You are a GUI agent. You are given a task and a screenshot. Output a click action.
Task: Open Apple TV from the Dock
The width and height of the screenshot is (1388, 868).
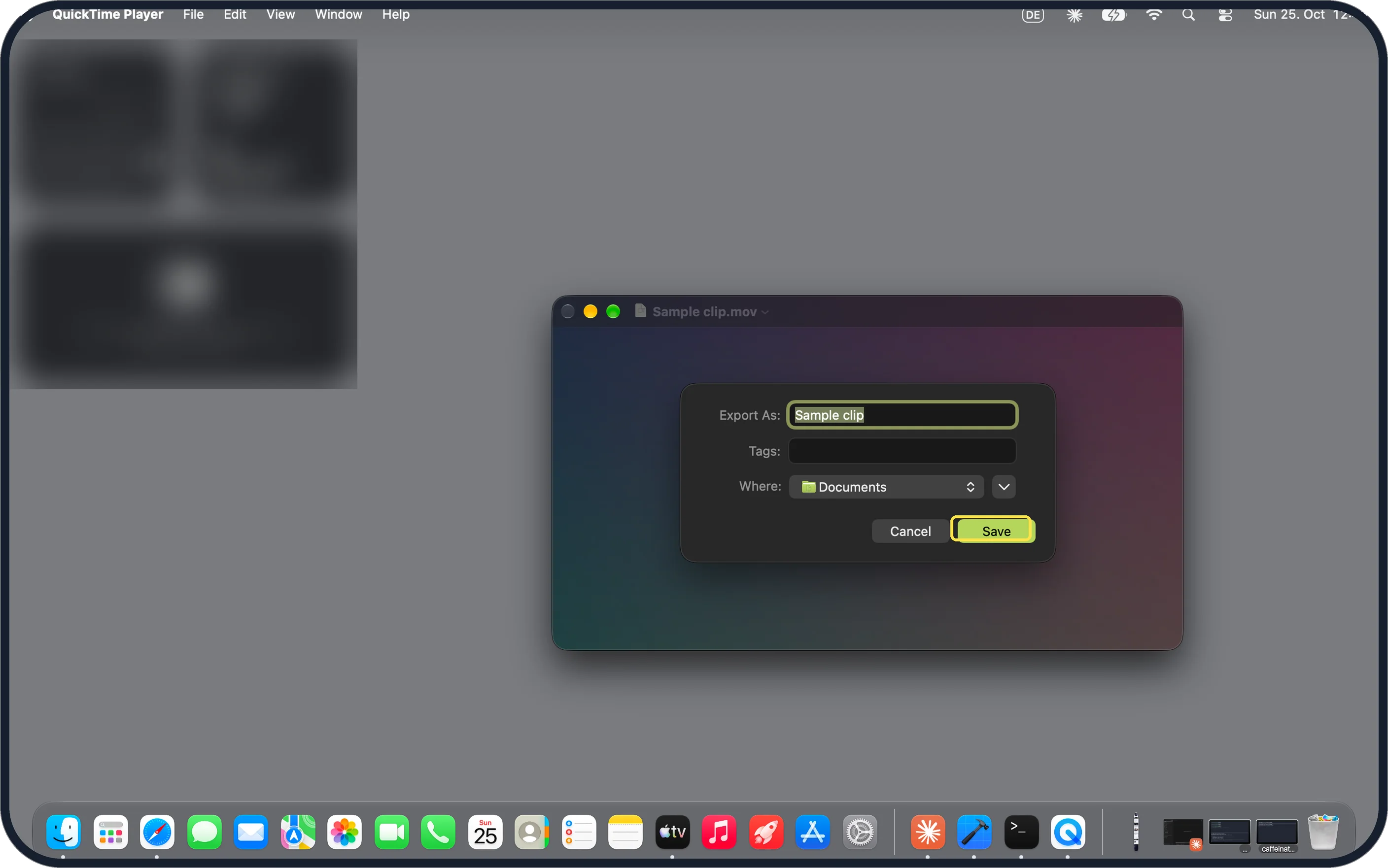tap(672, 832)
